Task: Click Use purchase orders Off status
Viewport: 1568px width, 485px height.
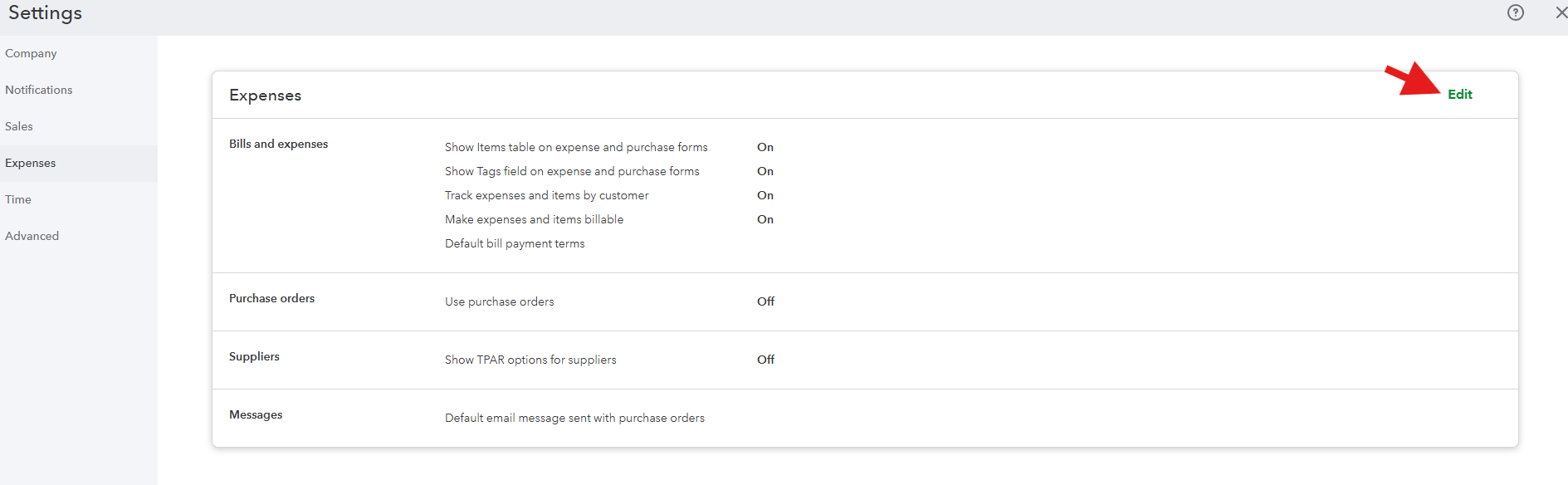Action: point(765,301)
